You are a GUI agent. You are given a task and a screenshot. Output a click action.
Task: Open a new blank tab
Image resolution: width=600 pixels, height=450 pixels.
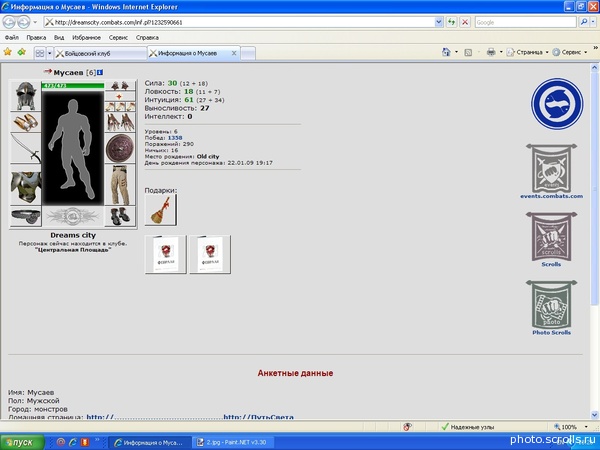pyautogui.click(x=248, y=54)
